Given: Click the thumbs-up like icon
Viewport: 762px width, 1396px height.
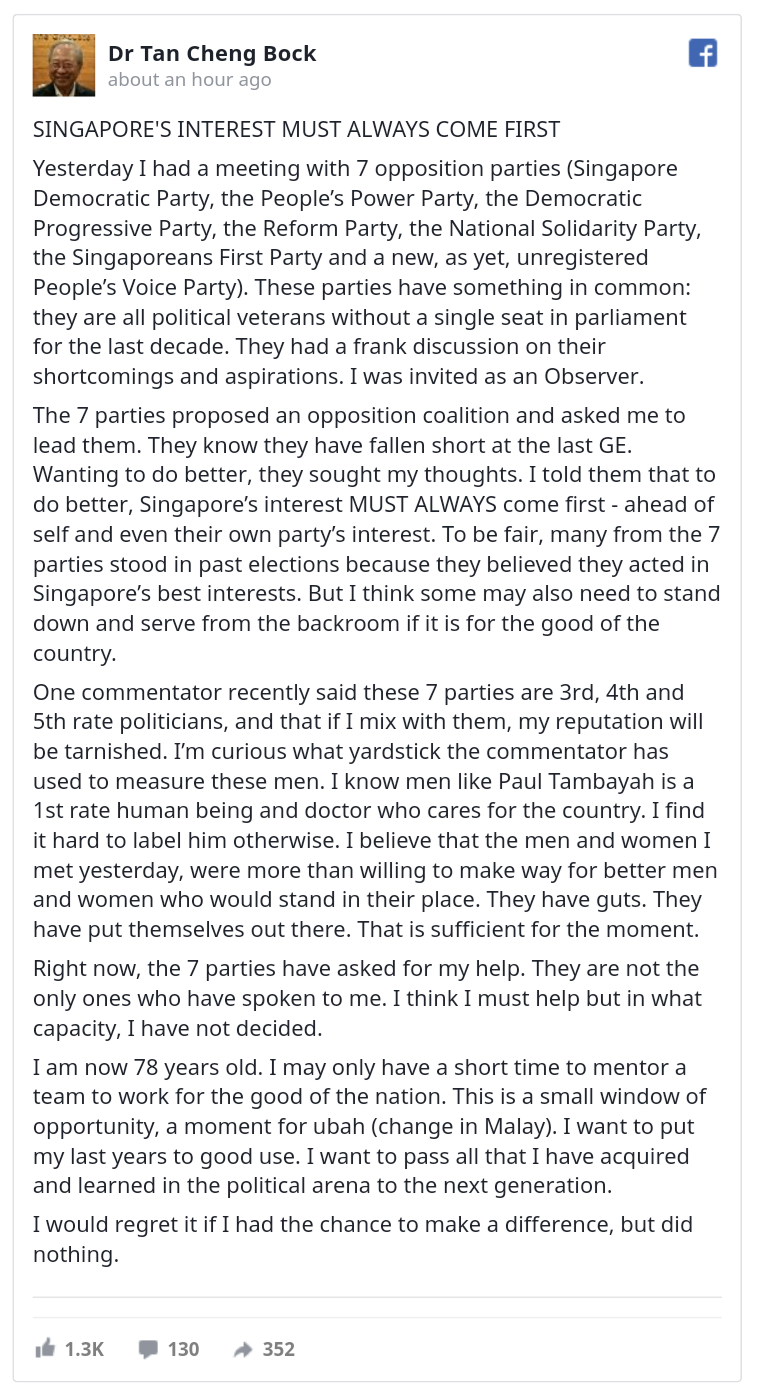Looking at the screenshot, I should (x=45, y=1349).
